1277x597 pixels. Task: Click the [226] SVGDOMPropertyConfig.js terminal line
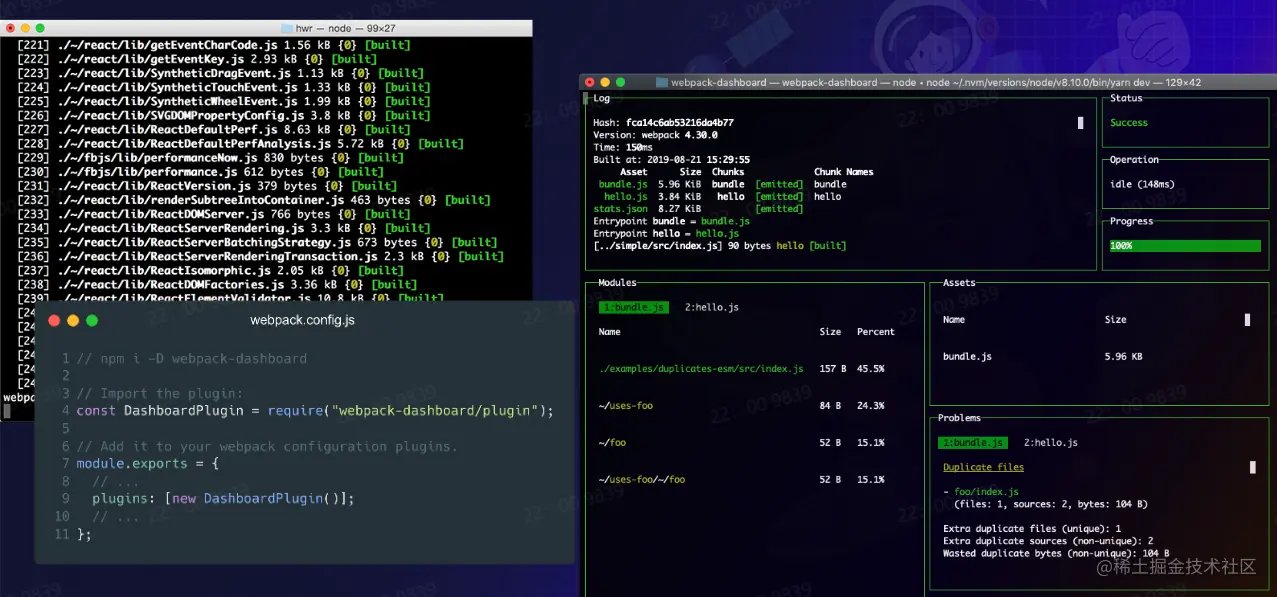click(224, 115)
